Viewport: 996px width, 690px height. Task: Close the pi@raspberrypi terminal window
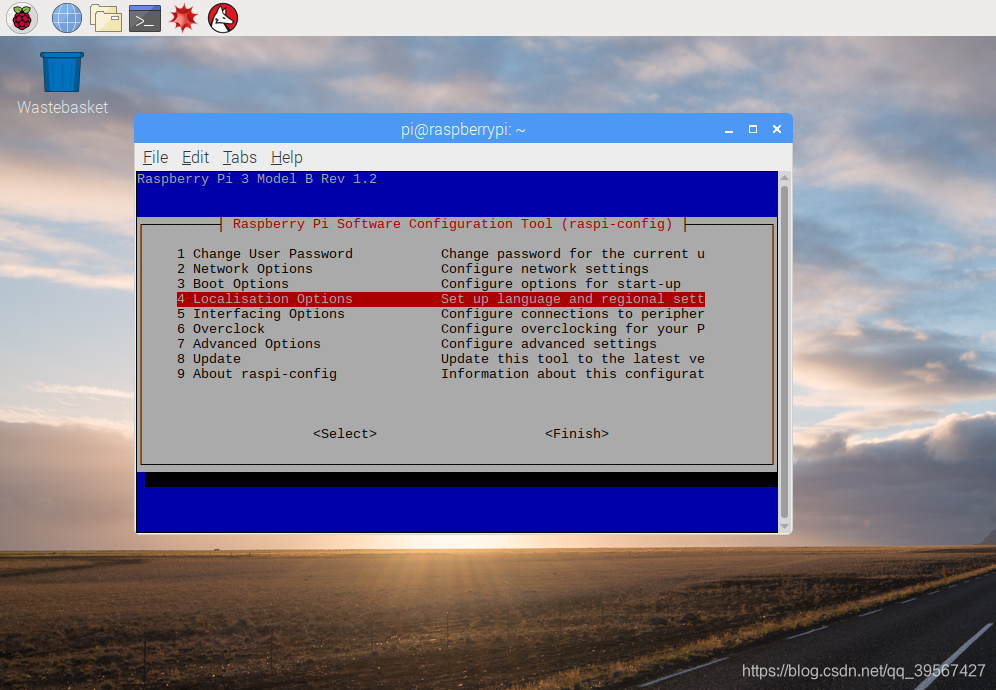pos(777,130)
